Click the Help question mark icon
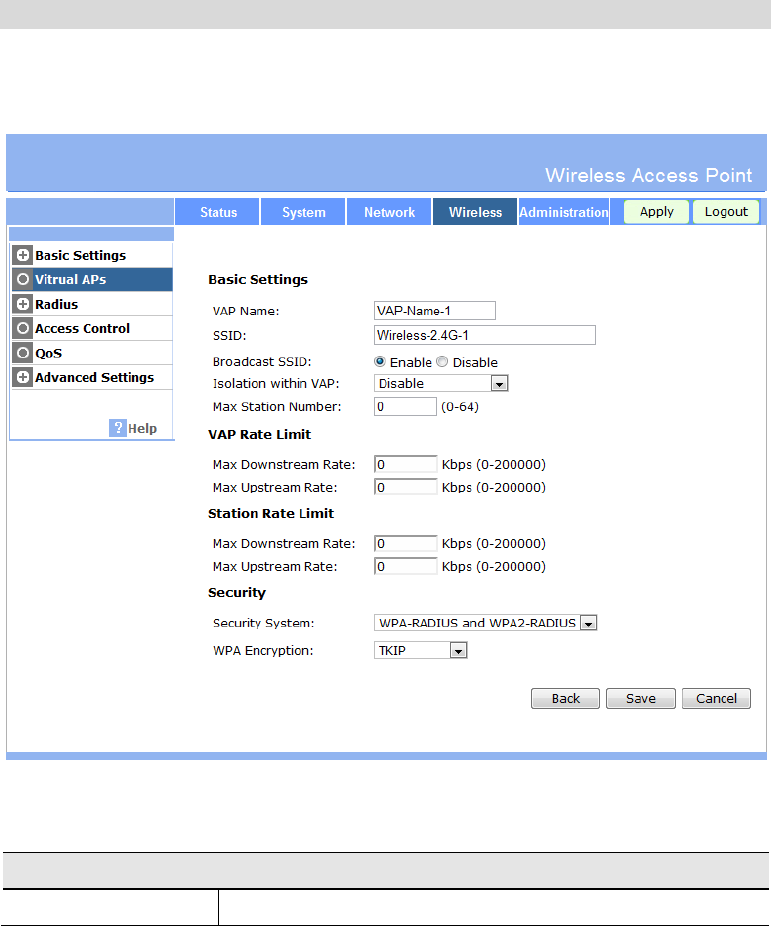 pyautogui.click(x=117, y=428)
